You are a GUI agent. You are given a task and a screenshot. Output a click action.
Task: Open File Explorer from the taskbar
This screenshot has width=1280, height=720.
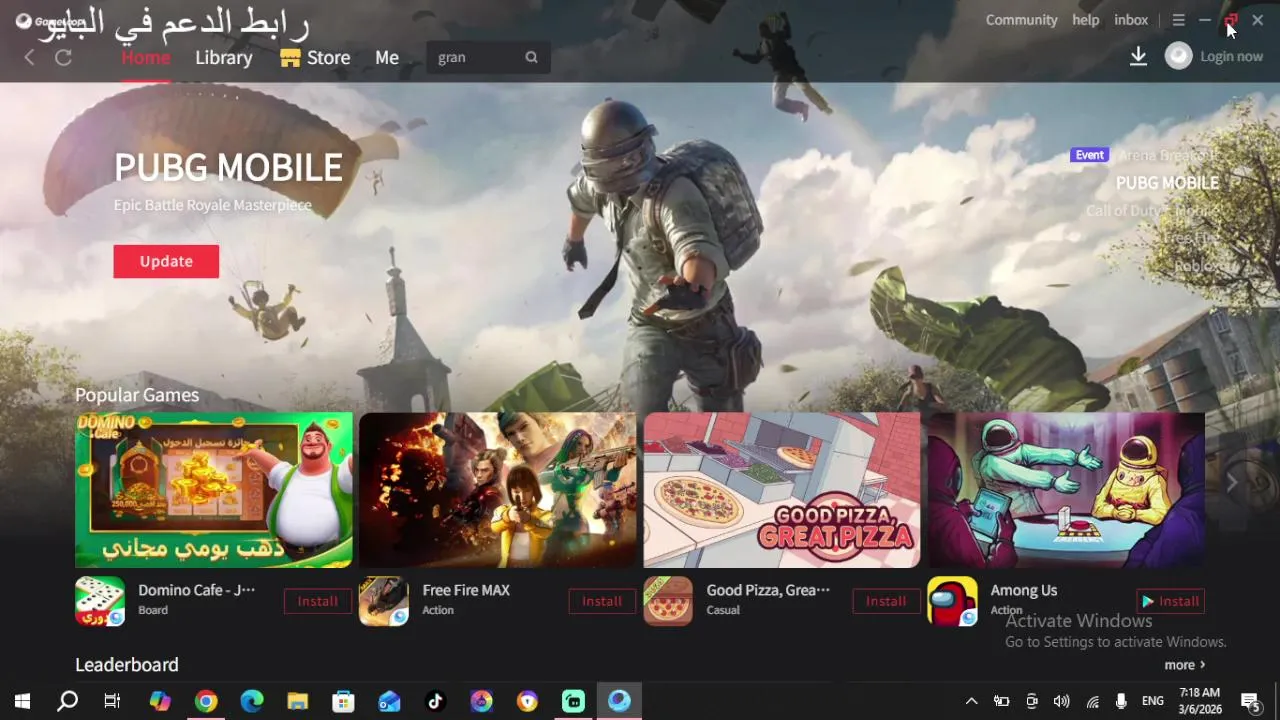coord(297,701)
